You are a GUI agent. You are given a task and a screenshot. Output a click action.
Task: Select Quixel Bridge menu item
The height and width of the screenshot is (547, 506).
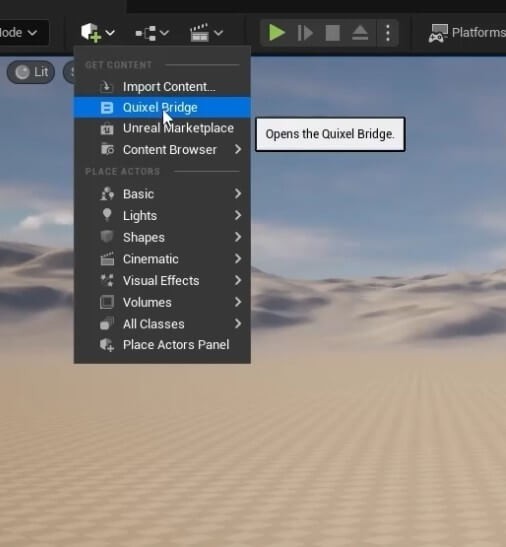pos(162,107)
